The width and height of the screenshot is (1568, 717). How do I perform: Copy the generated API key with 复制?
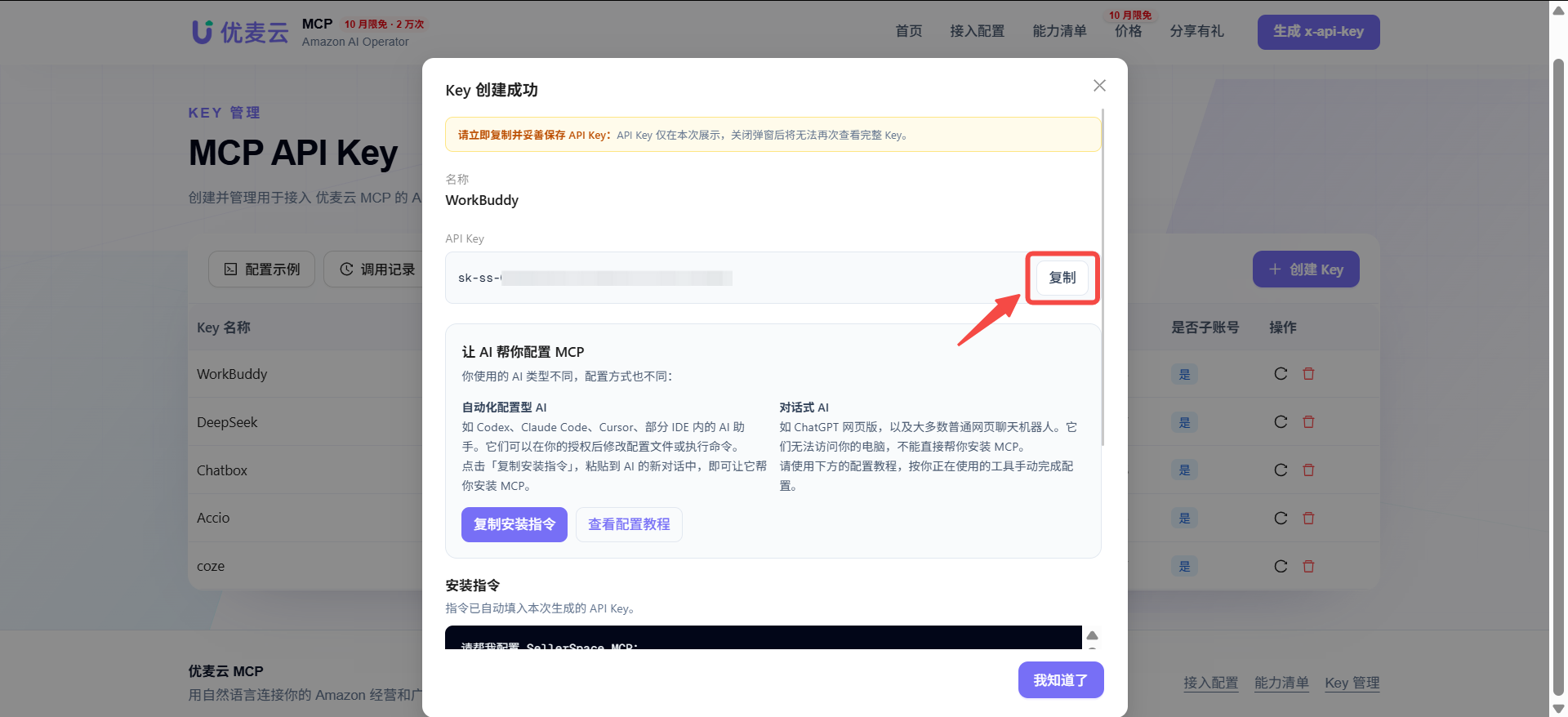pyautogui.click(x=1062, y=278)
